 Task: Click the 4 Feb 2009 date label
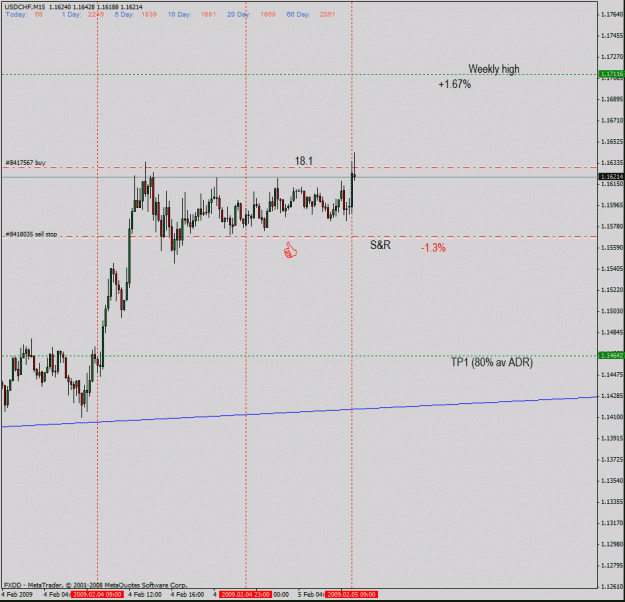(17, 594)
